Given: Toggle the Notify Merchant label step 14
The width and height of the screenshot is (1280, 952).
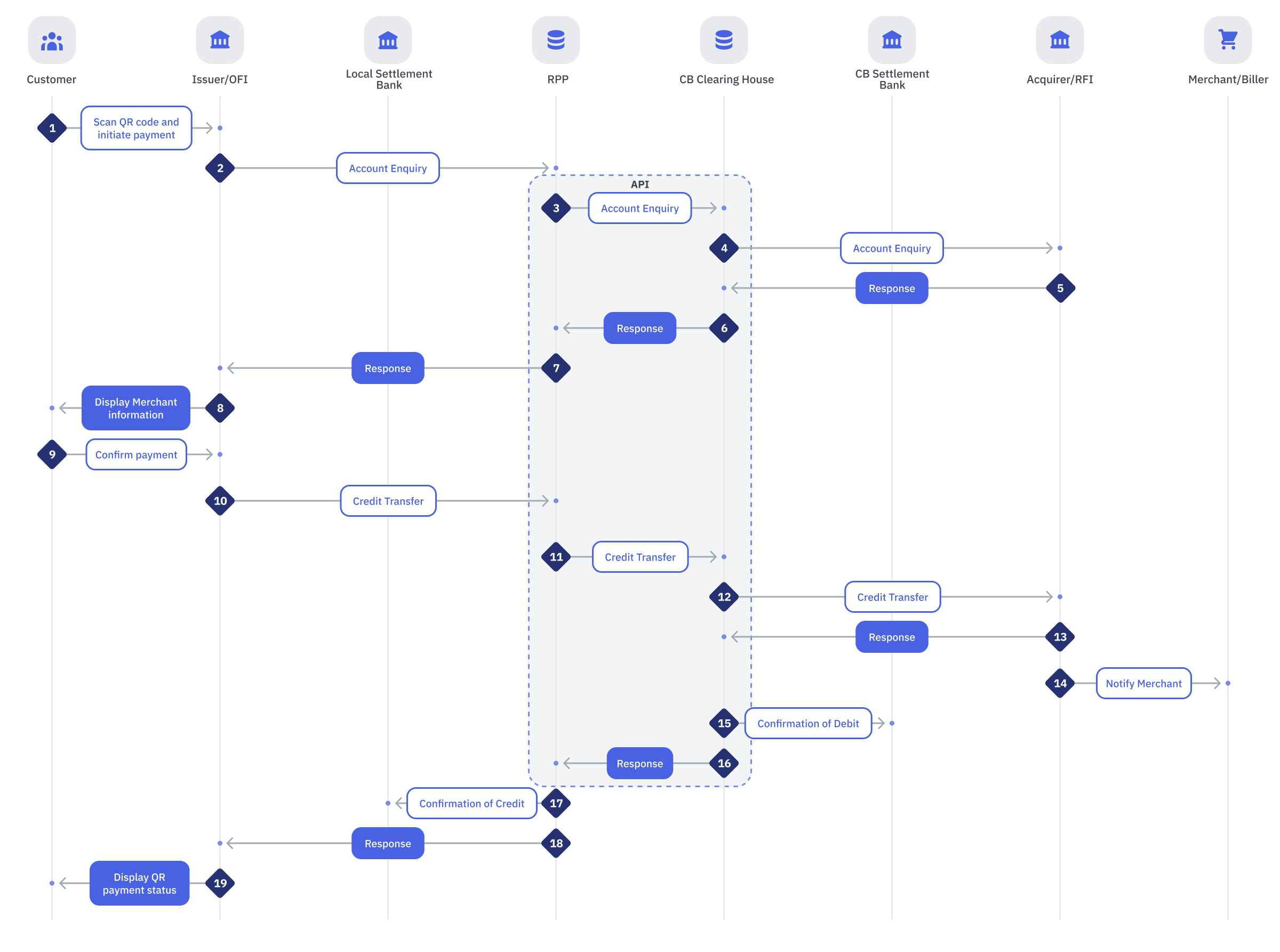Looking at the screenshot, I should 1144,684.
